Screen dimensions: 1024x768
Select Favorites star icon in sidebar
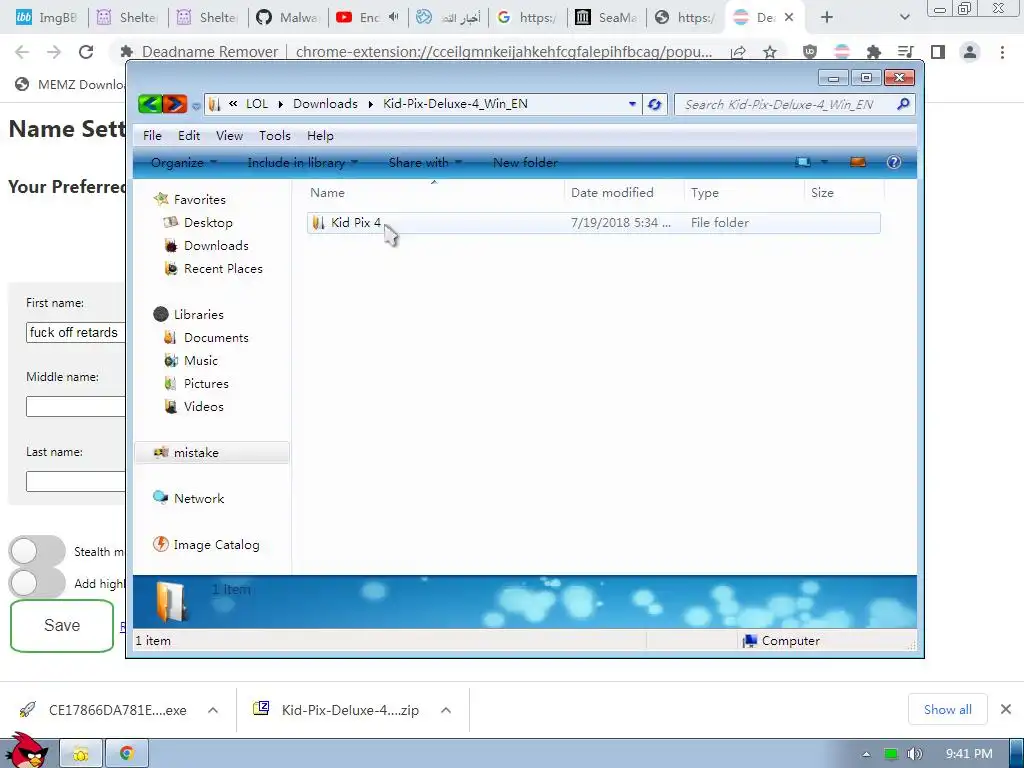(x=161, y=199)
